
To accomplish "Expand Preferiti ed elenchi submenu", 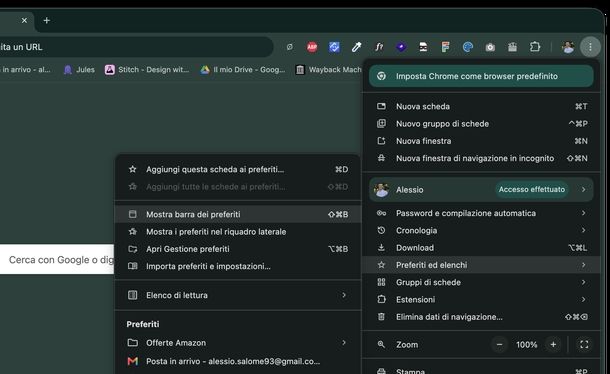I will 482,265.
